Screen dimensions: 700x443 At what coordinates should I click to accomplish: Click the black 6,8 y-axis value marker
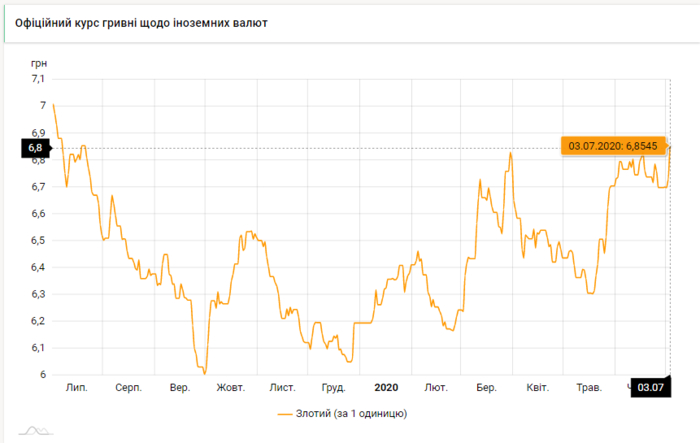35,148
